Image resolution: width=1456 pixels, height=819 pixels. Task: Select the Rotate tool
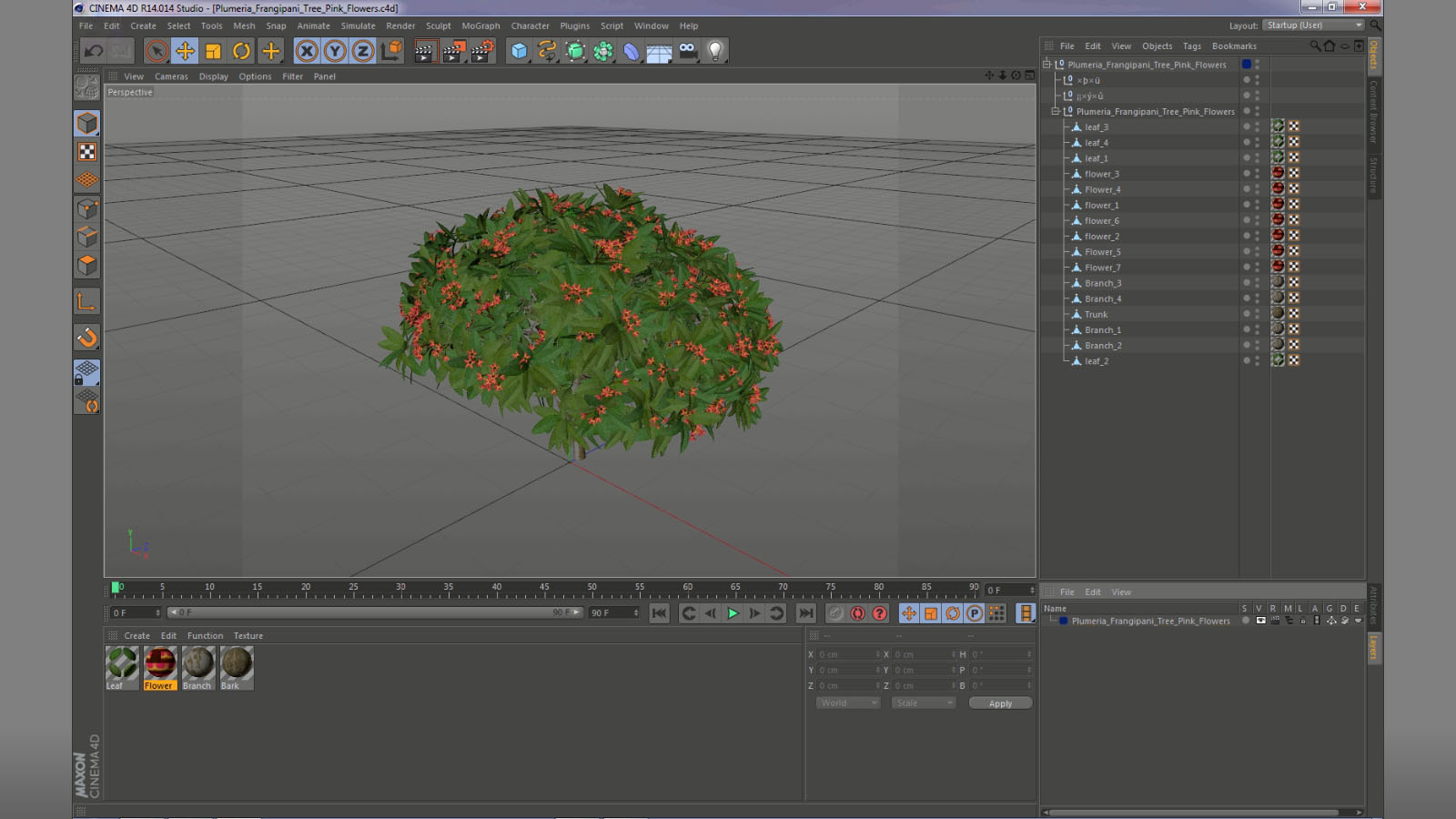(x=241, y=51)
